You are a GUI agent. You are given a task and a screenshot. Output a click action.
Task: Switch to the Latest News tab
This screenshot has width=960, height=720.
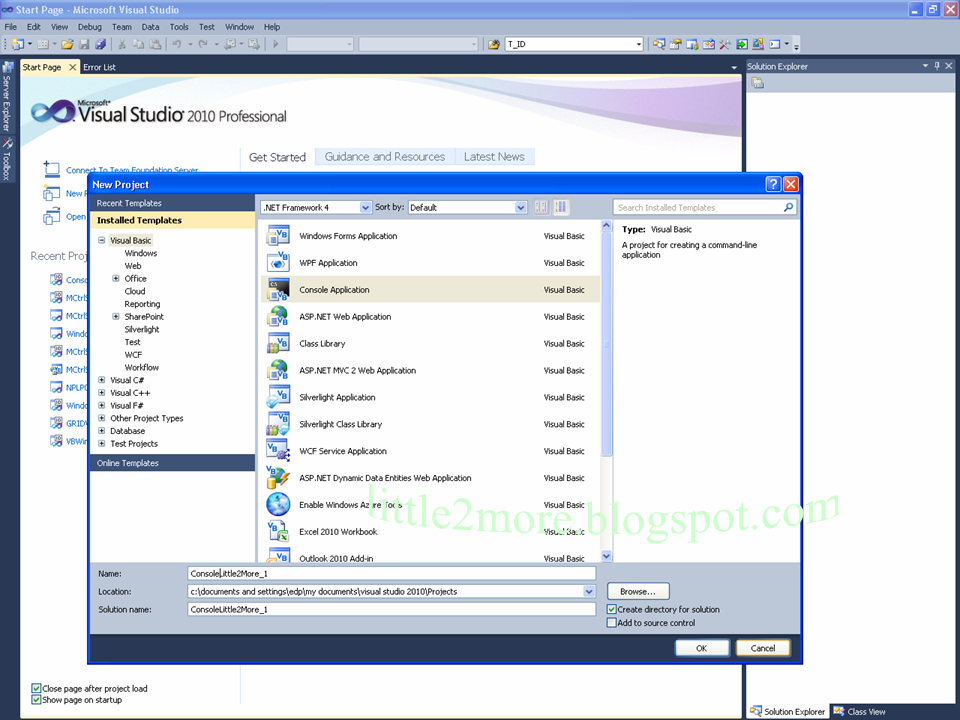click(x=494, y=157)
